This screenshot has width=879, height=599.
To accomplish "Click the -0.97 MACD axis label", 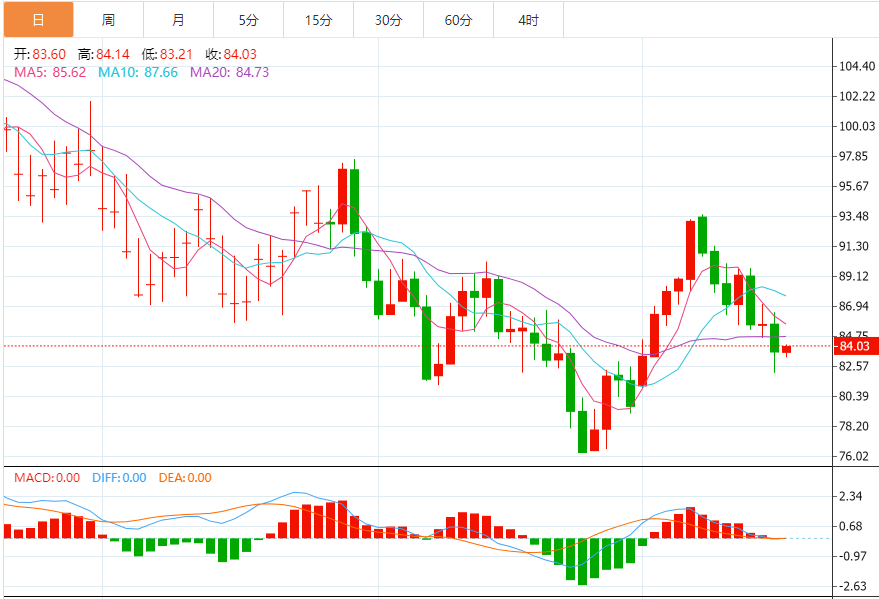I will coord(851,556).
